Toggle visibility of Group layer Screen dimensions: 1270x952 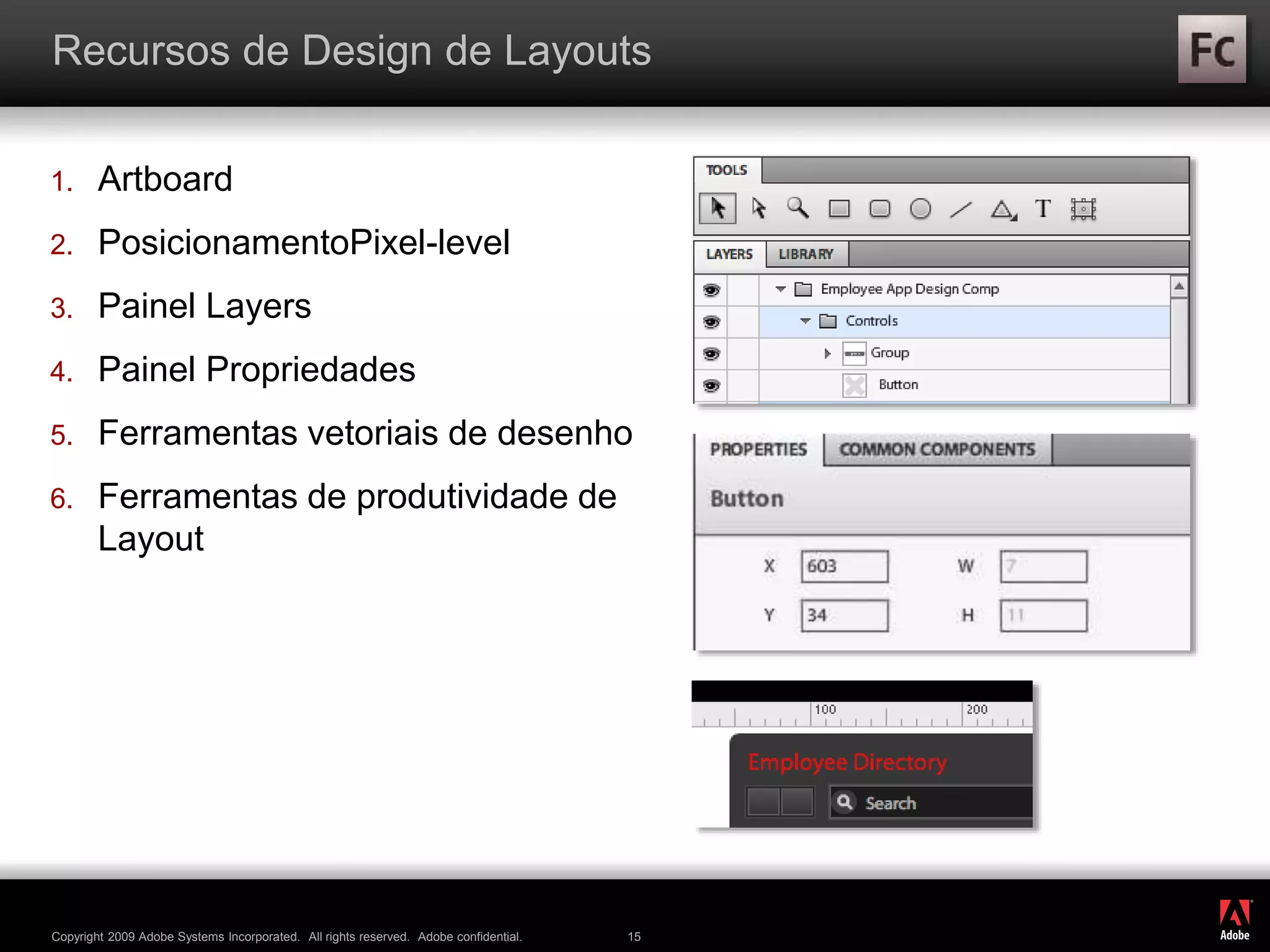[711, 353]
